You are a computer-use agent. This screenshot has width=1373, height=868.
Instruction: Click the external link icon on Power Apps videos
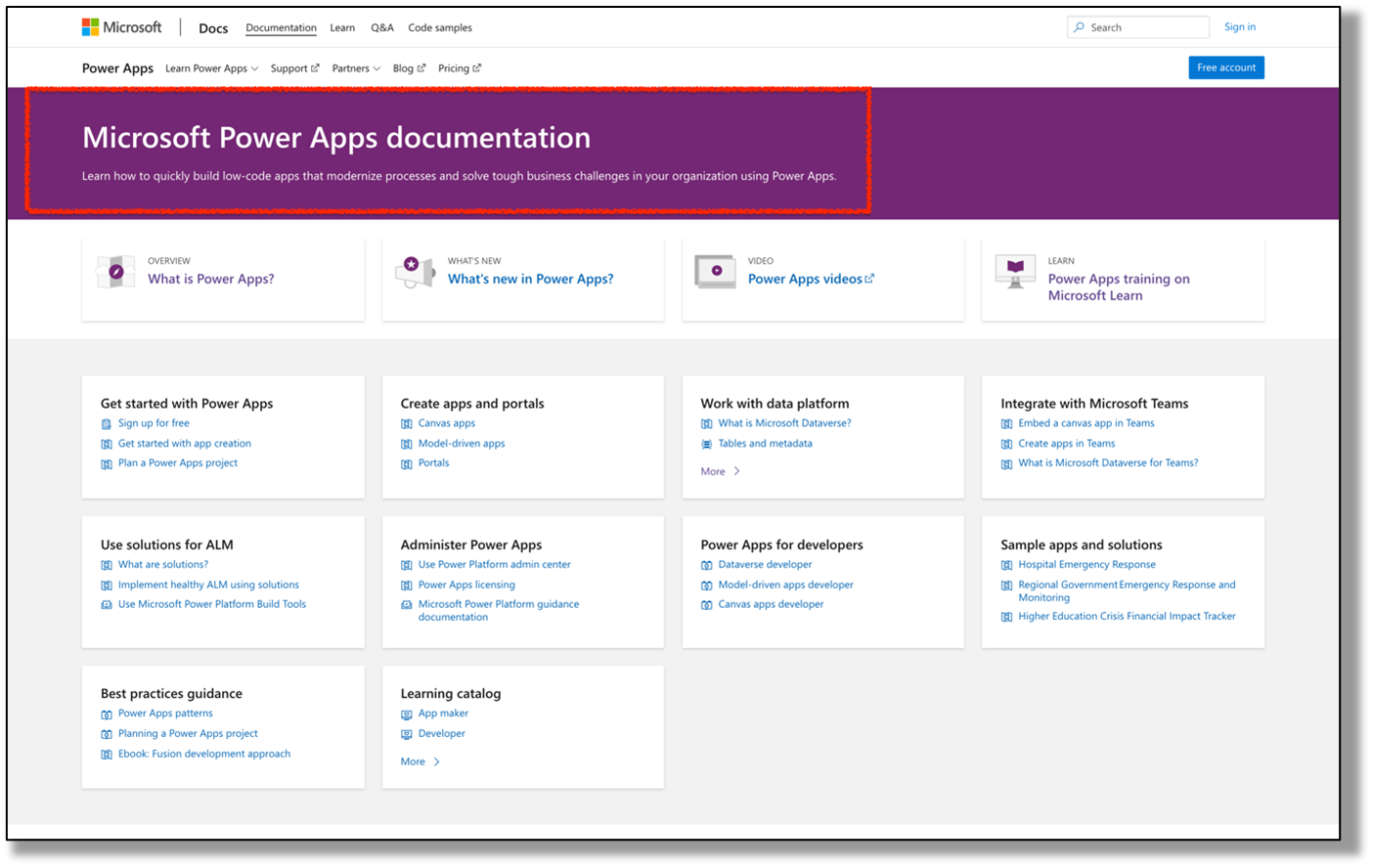click(x=869, y=279)
